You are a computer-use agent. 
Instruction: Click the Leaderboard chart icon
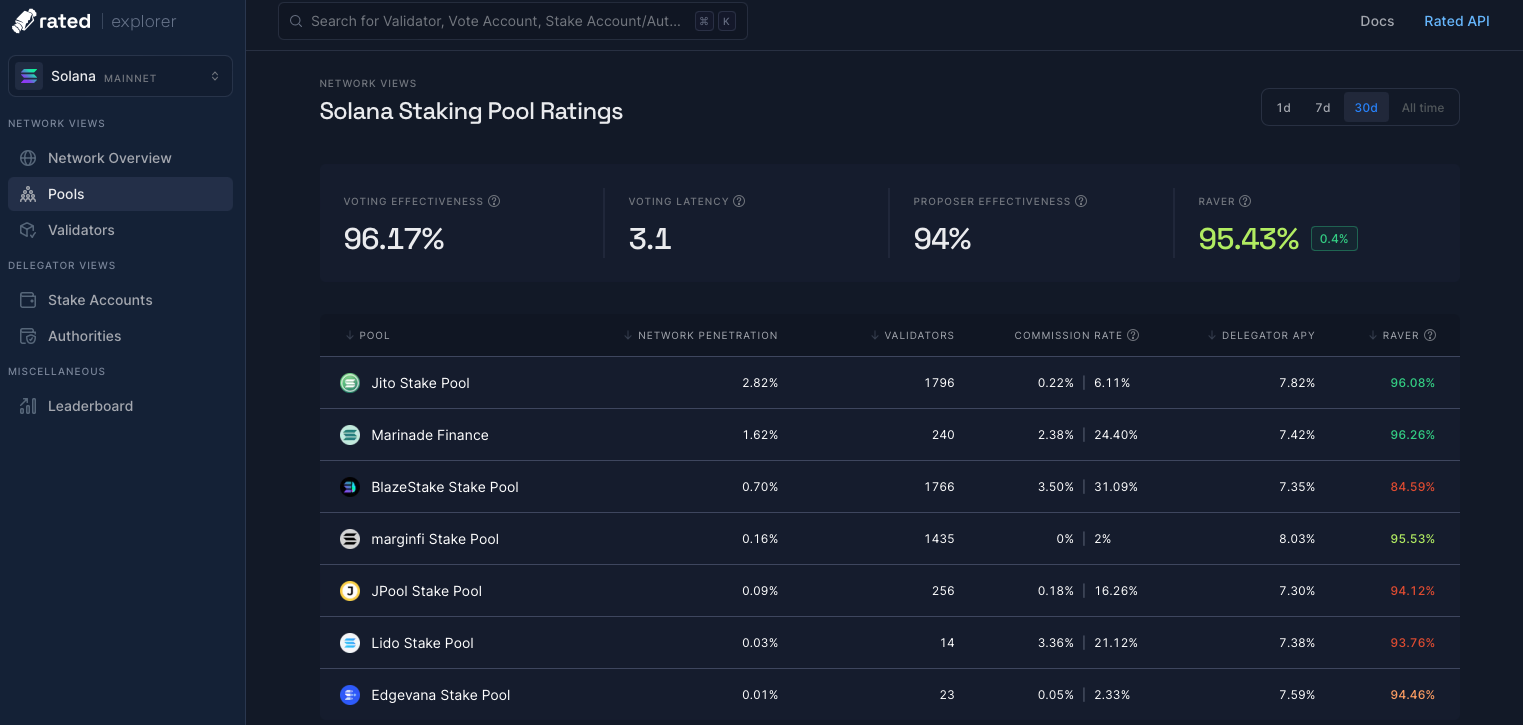[28, 406]
